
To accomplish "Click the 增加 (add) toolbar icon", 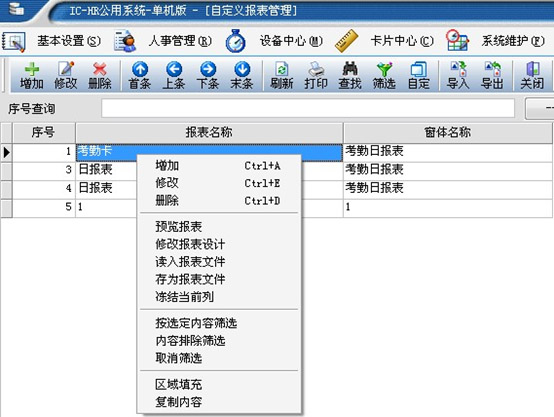I will (31, 76).
